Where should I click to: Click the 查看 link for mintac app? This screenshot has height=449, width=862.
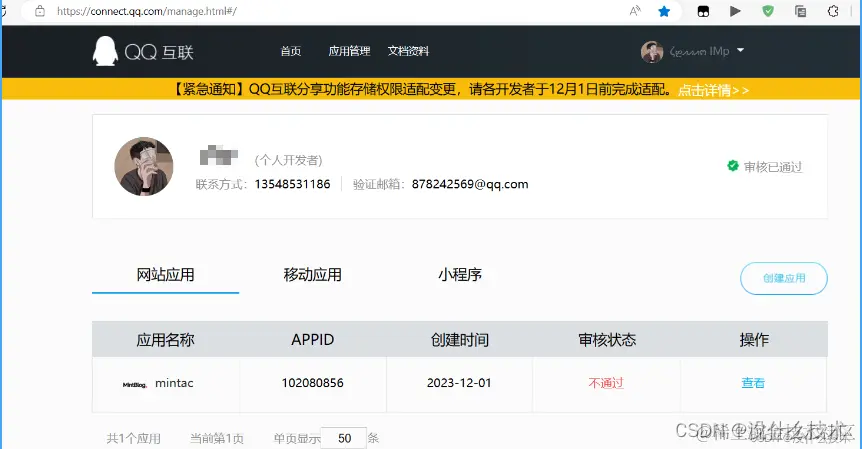pyautogui.click(x=753, y=383)
